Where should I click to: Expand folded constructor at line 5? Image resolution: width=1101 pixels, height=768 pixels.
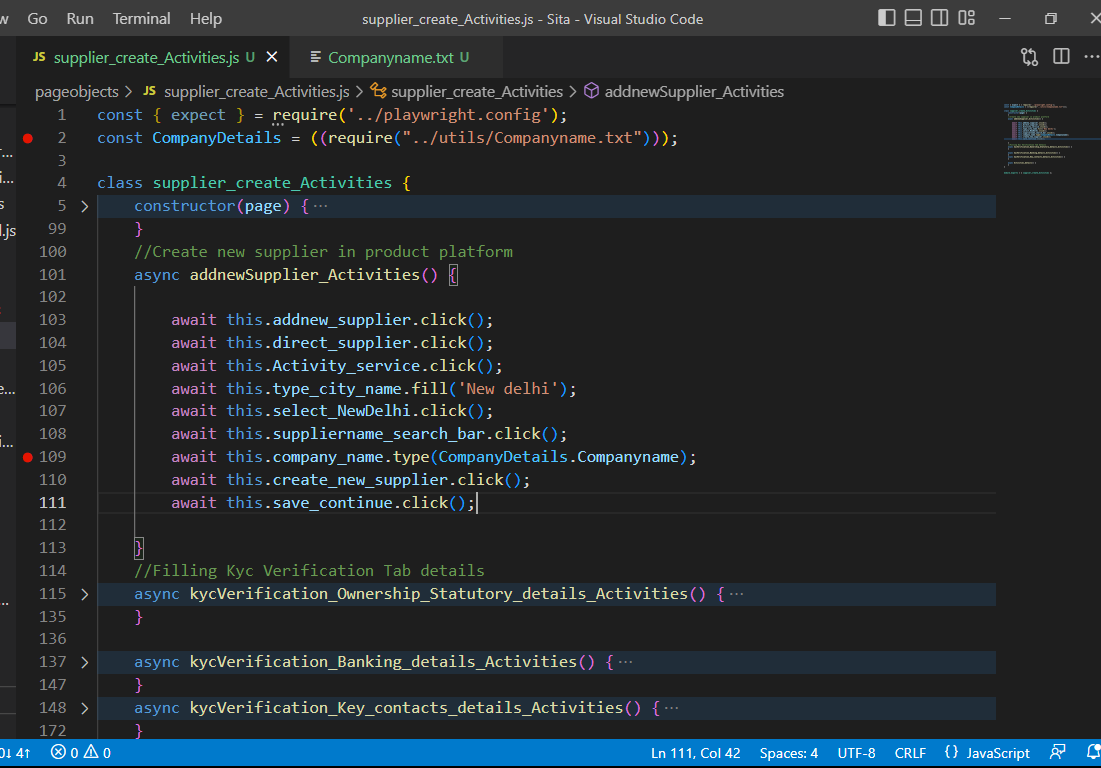(84, 206)
